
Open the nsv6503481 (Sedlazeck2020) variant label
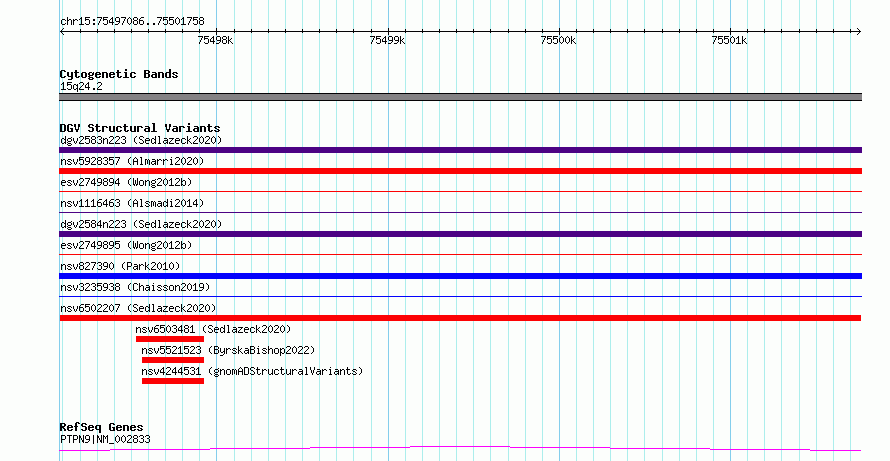tap(213, 329)
